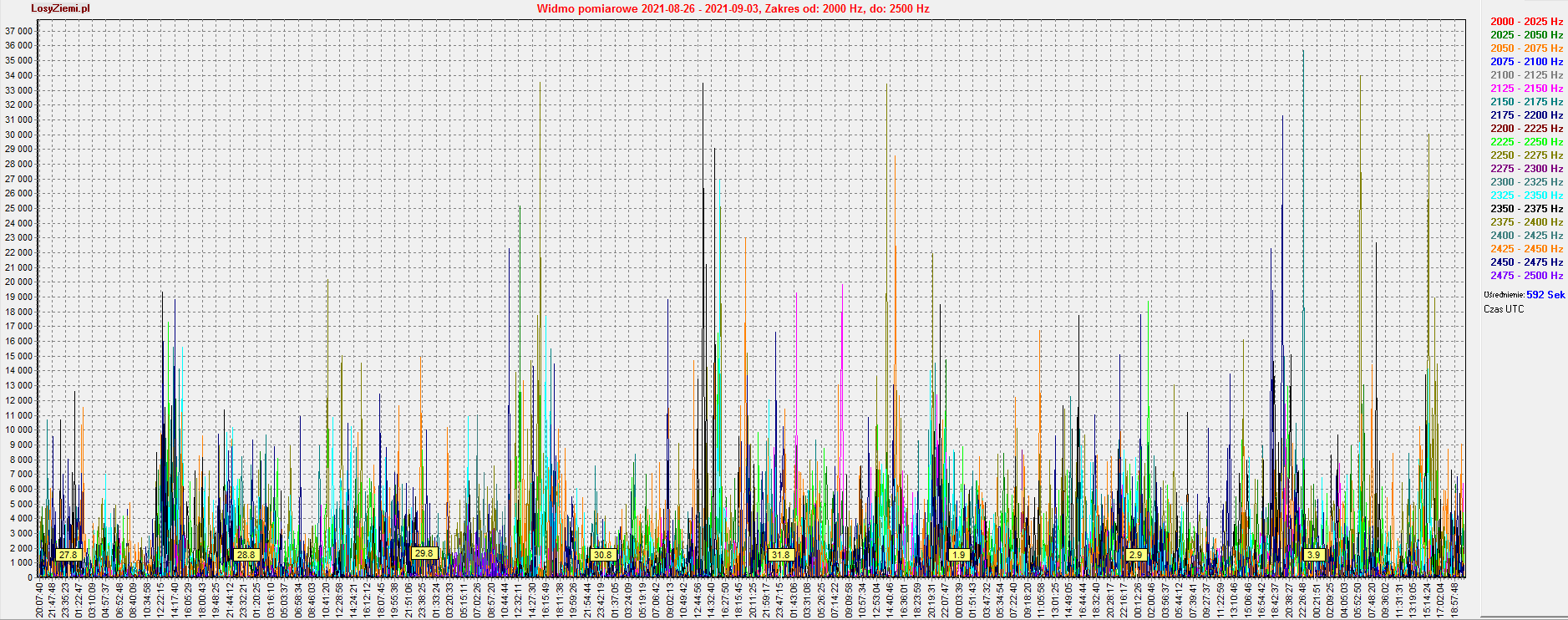Click the 592 Sek averaging value
Screen dimensions: 1568x620
click(x=1545, y=295)
